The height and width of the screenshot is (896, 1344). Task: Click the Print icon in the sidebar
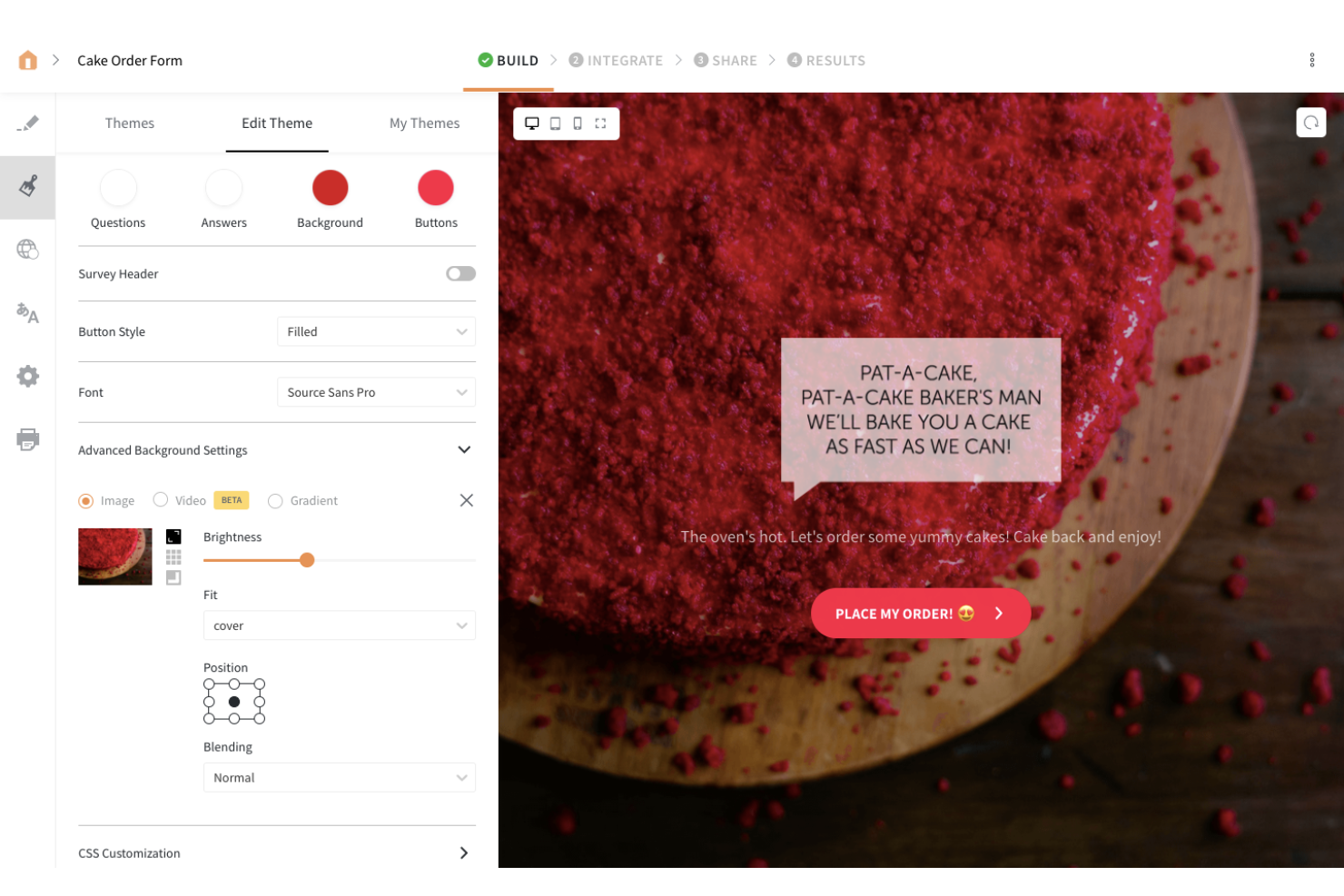click(27, 439)
